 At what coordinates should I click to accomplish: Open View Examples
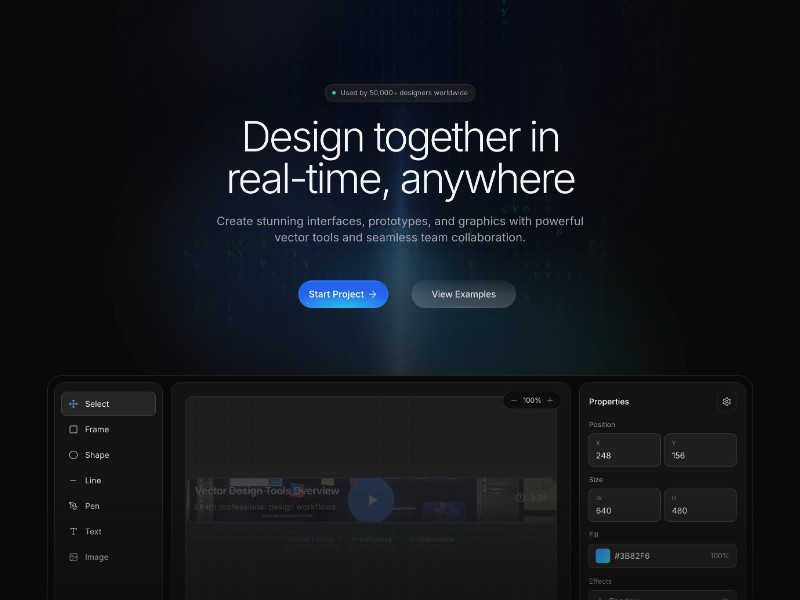[463, 294]
